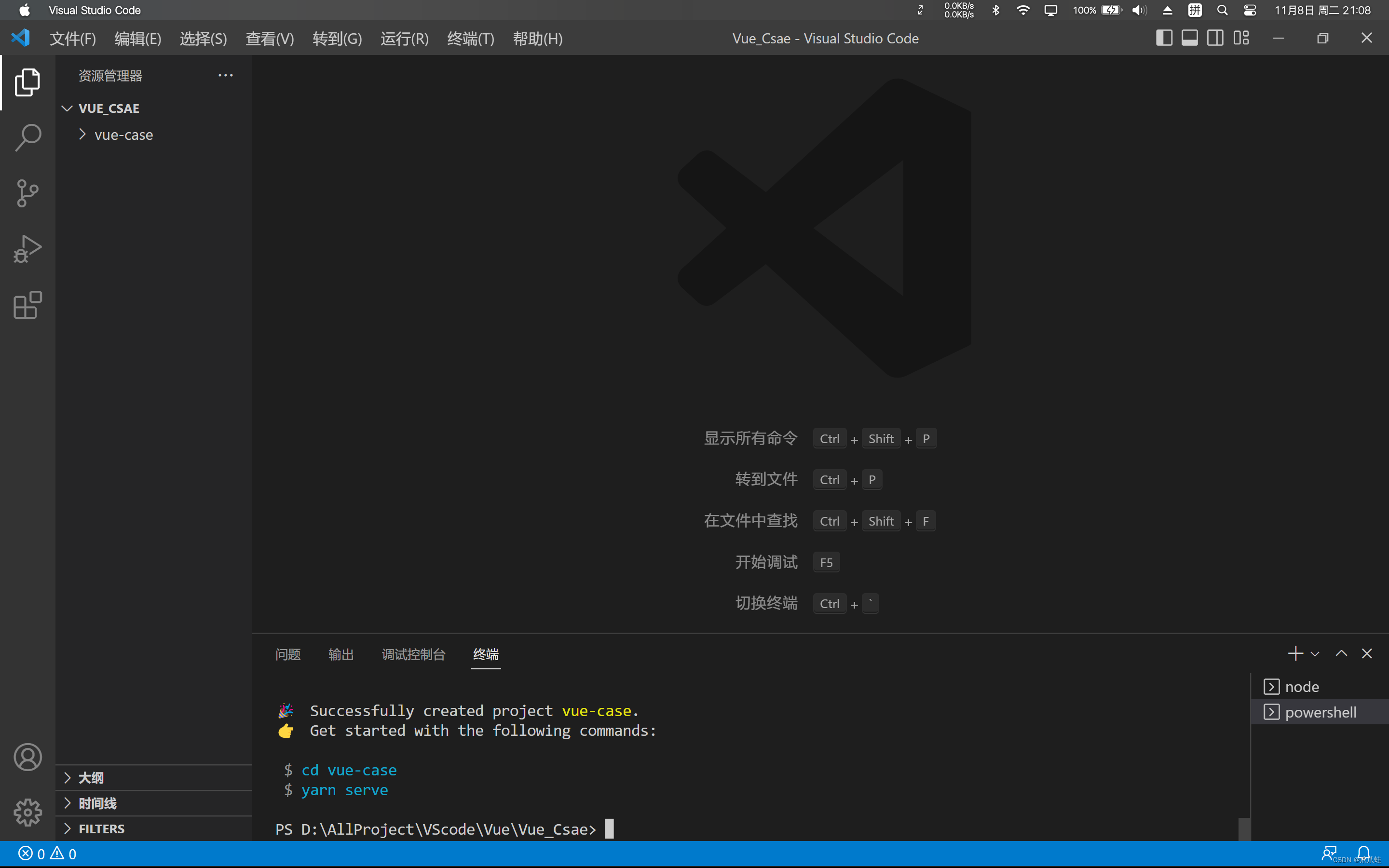Open the 终端(T) menu
This screenshot has height=868, width=1389.
pyautogui.click(x=471, y=39)
